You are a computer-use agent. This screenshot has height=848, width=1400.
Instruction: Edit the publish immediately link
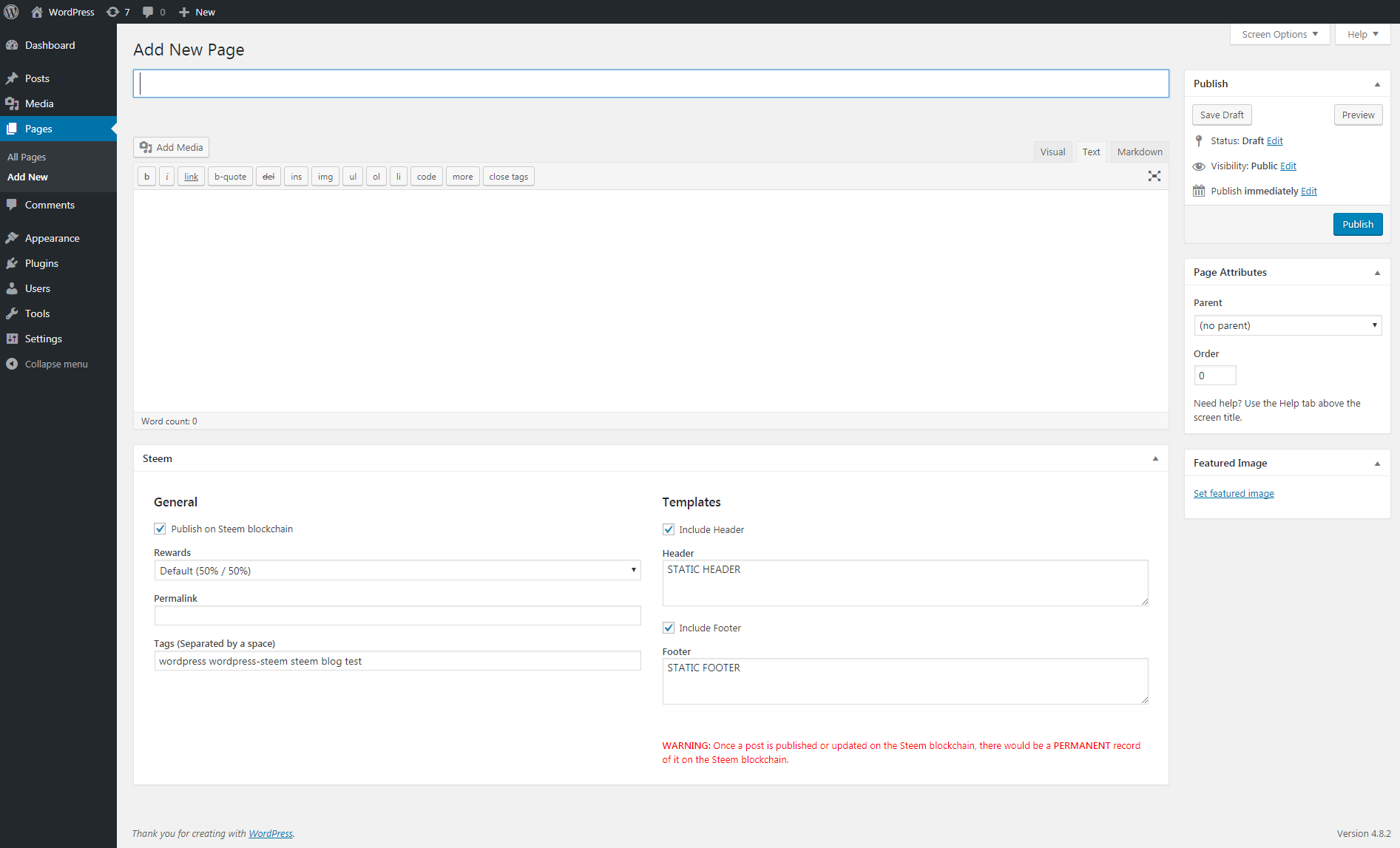click(1309, 191)
